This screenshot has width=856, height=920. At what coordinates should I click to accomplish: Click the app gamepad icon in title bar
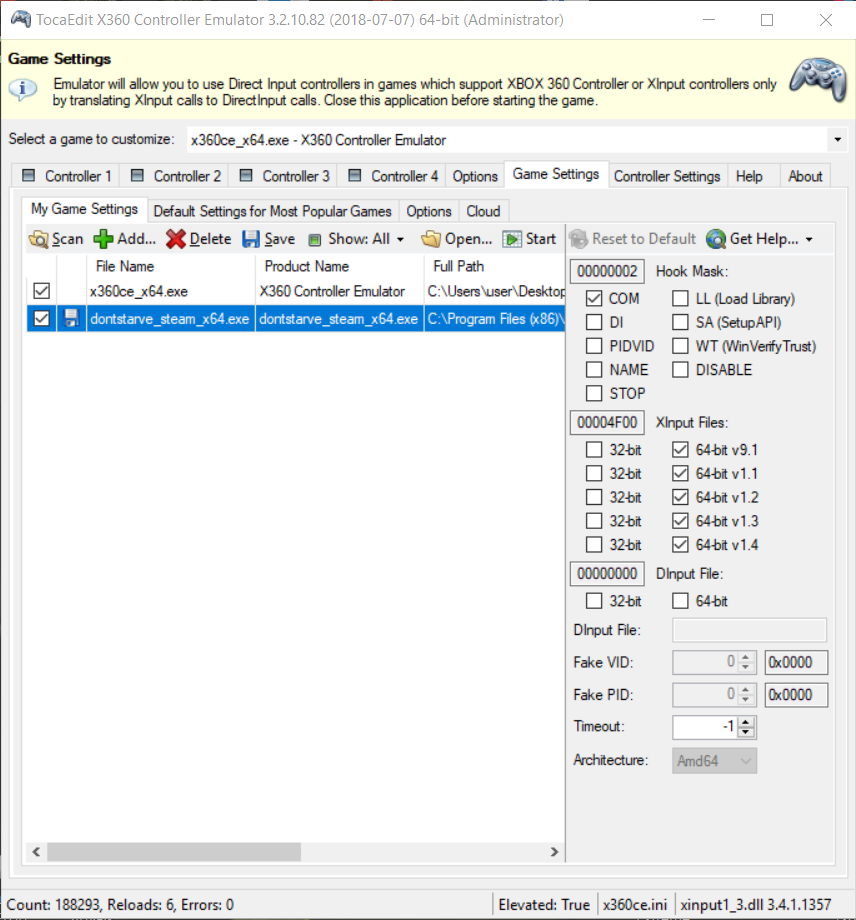[x=21, y=19]
